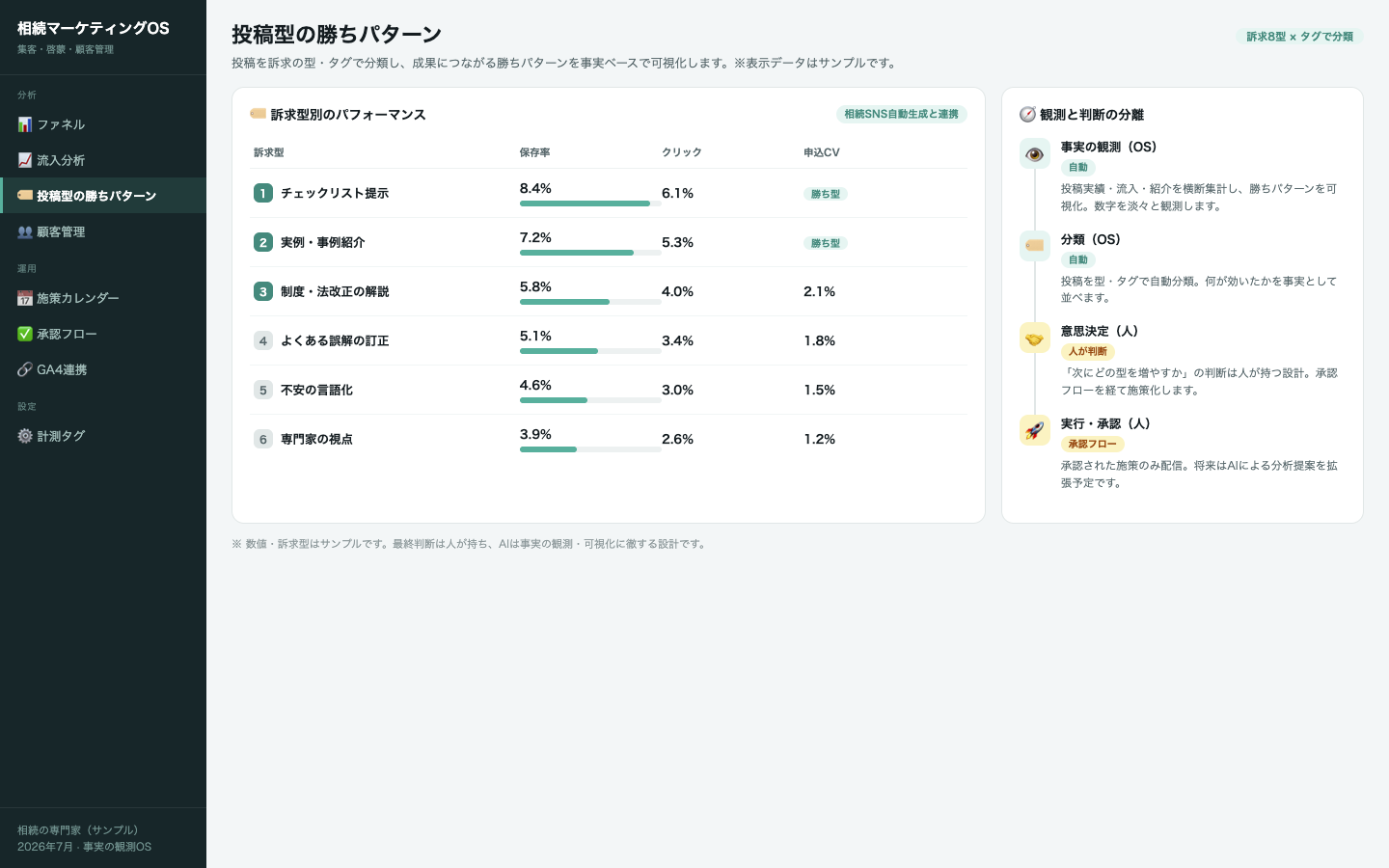Click the 申込CV column header
Screen dimensions: 1389x868
pyautogui.click(x=821, y=152)
